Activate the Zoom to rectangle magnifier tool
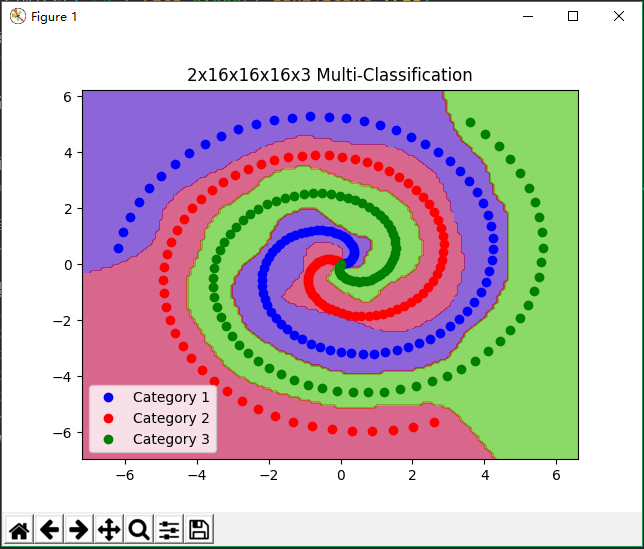Image resolution: width=644 pixels, height=549 pixels. coord(139,530)
